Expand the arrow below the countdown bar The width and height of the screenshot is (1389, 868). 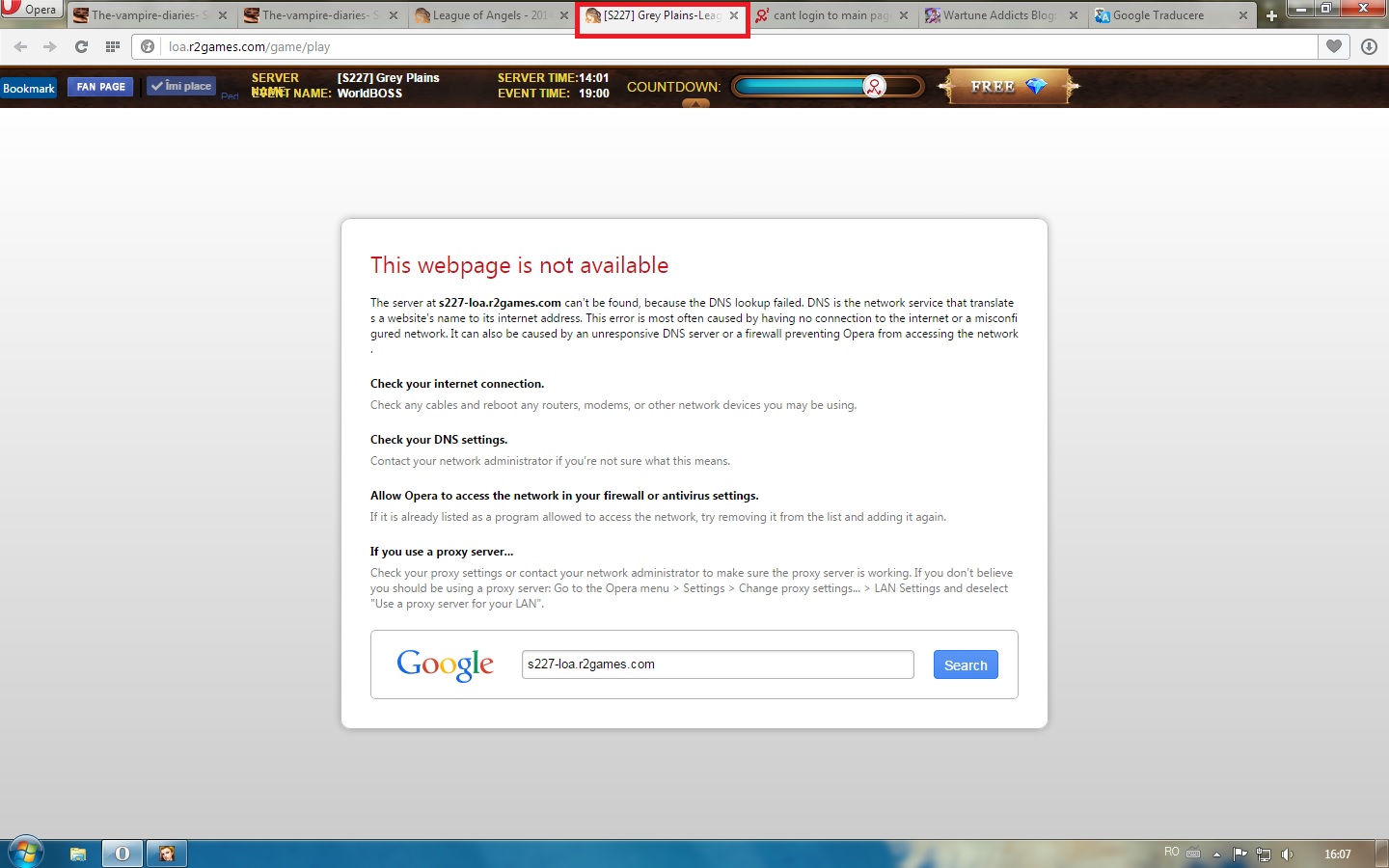click(695, 103)
